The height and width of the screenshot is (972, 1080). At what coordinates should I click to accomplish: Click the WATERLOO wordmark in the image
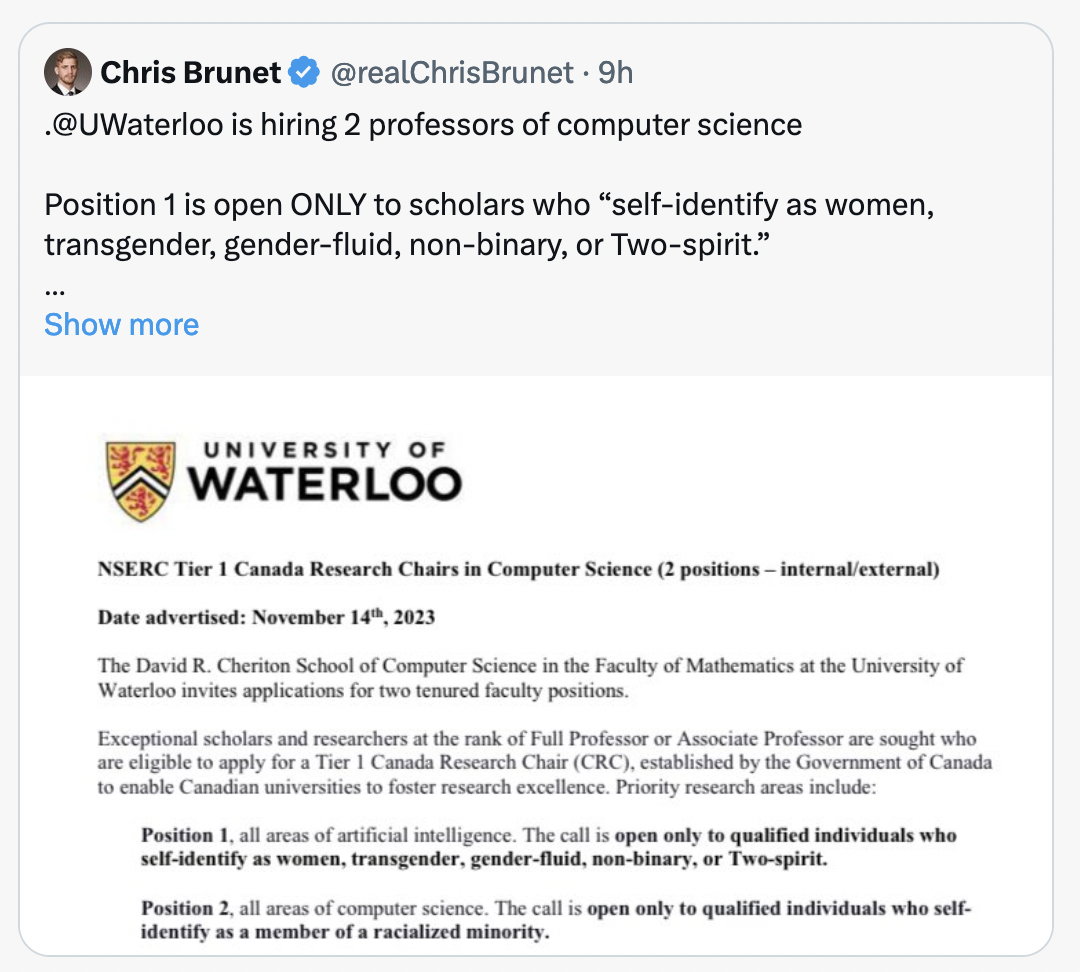pyautogui.click(x=324, y=484)
